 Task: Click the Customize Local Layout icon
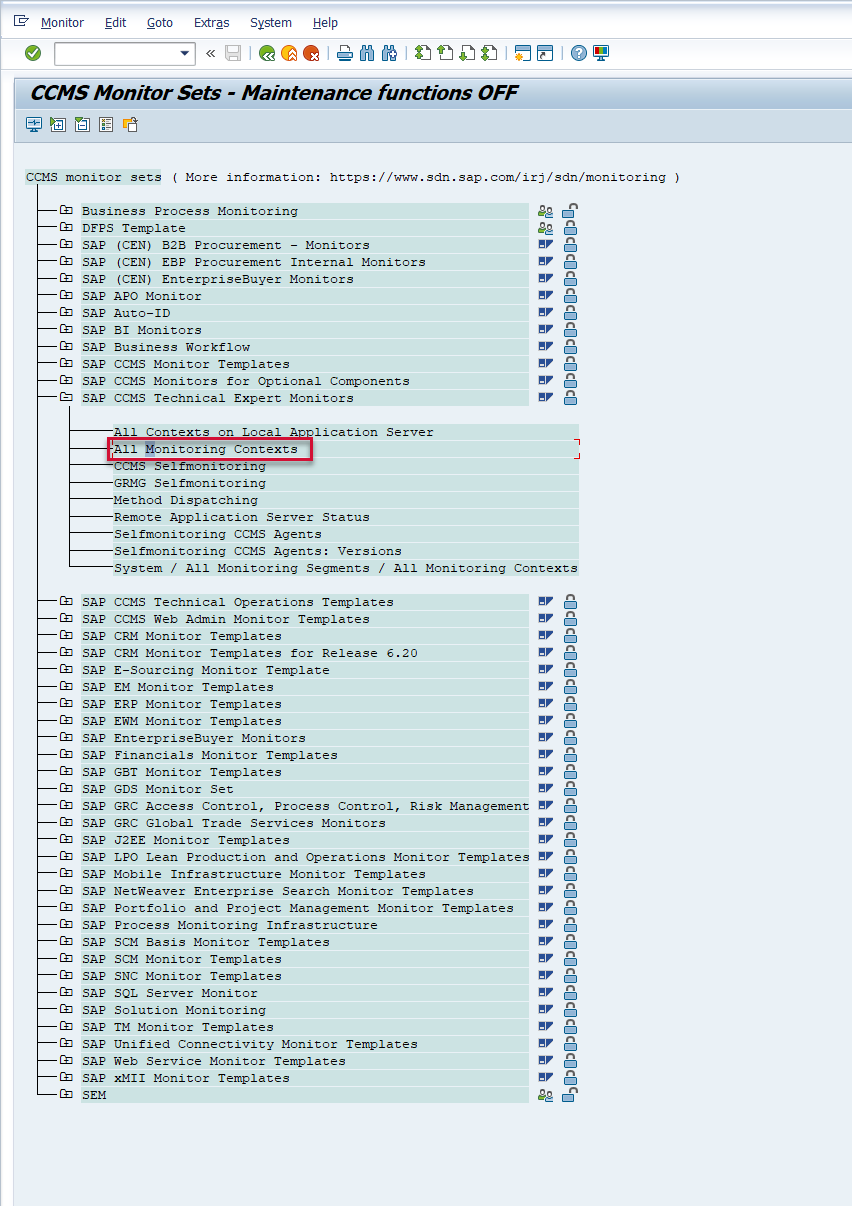point(601,53)
